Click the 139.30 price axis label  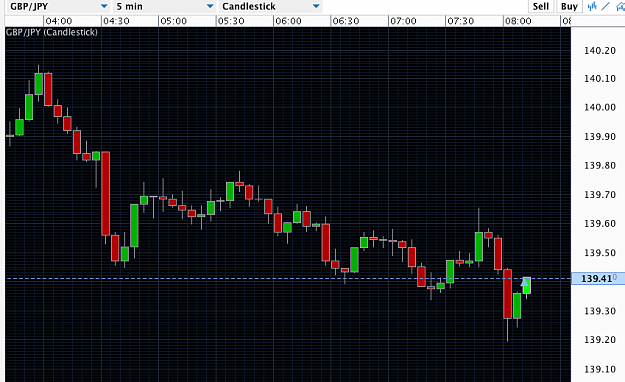click(600, 311)
